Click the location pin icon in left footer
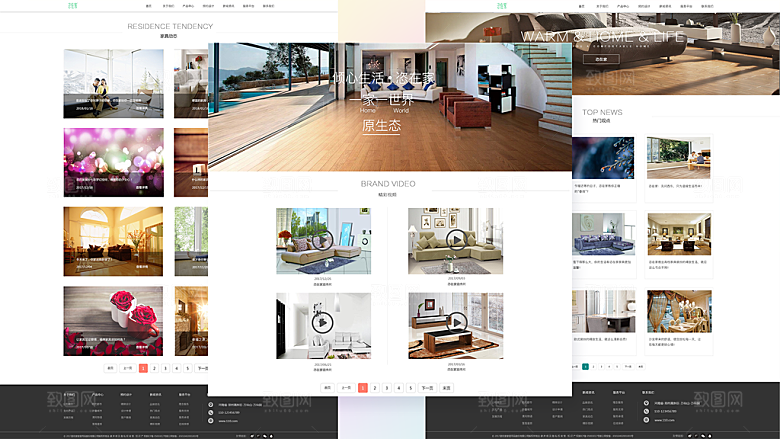The image size is (780, 439). coord(211,405)
